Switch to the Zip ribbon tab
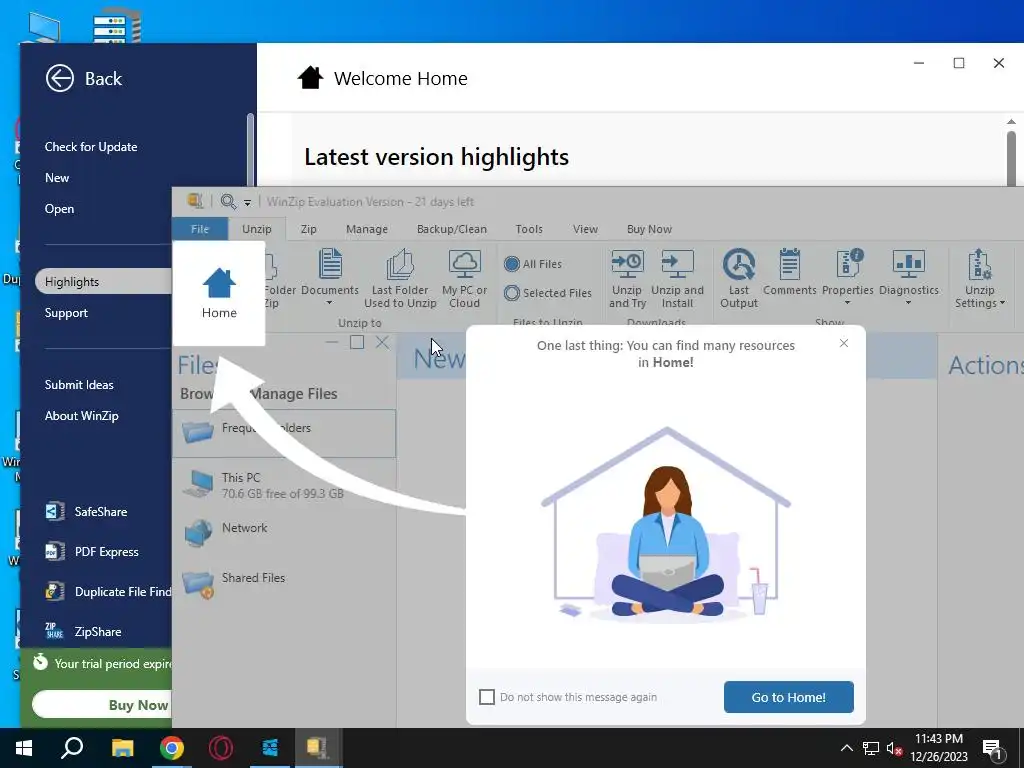The height and width of the screenshot is (768, 1024). pos(308,229)
